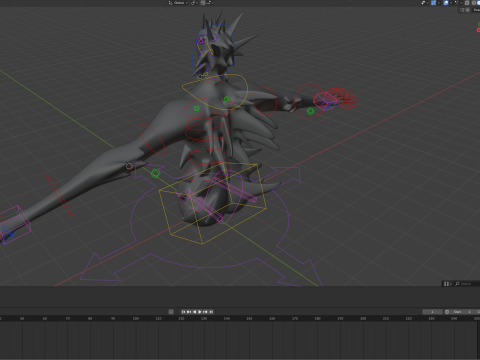The image size is (480, 360).
Task: Open the overlays options dropdown arrow
Action: tap(451, 3)
